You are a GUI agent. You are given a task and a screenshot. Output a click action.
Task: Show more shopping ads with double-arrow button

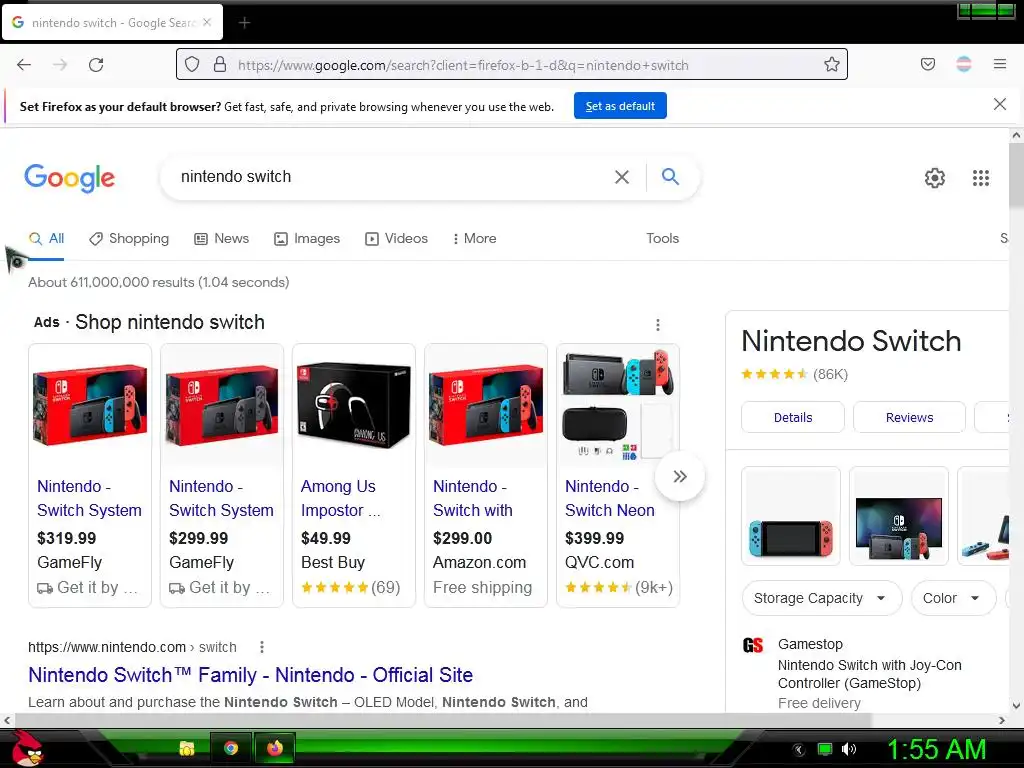pyautogui.click(x=680, y=476)
